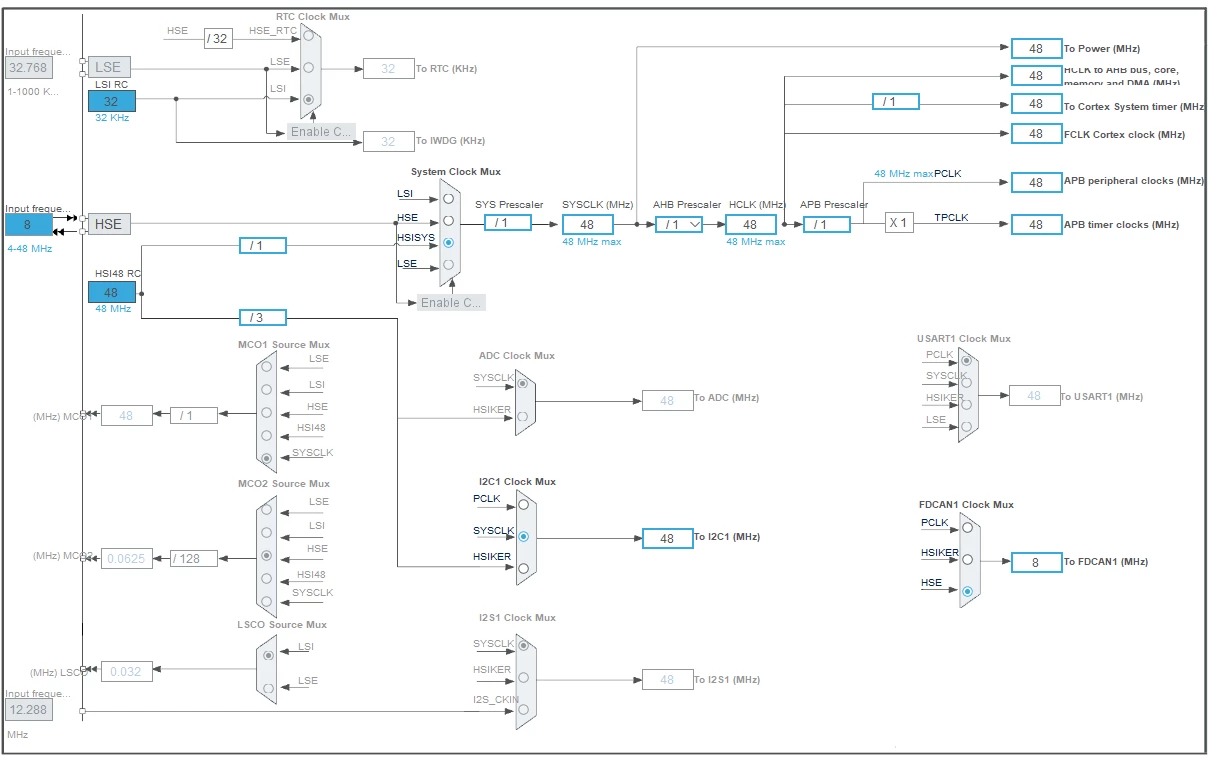
Task: Click the To Cortex System timer value field
Action: (1036, 103)
